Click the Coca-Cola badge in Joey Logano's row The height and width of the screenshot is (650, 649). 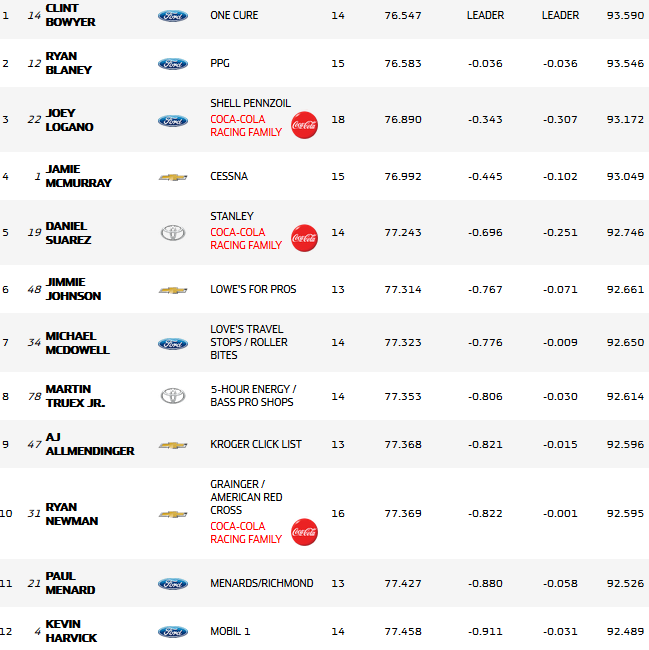304,125
